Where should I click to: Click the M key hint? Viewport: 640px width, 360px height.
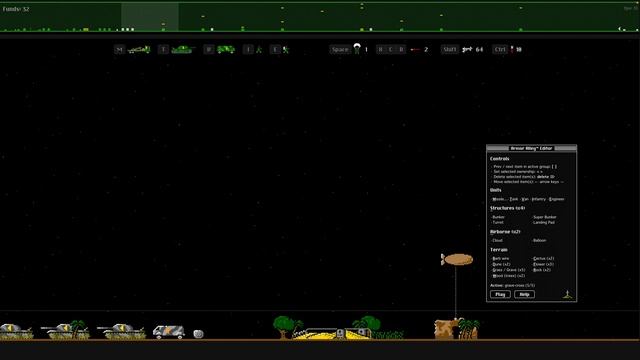point(119,49)
